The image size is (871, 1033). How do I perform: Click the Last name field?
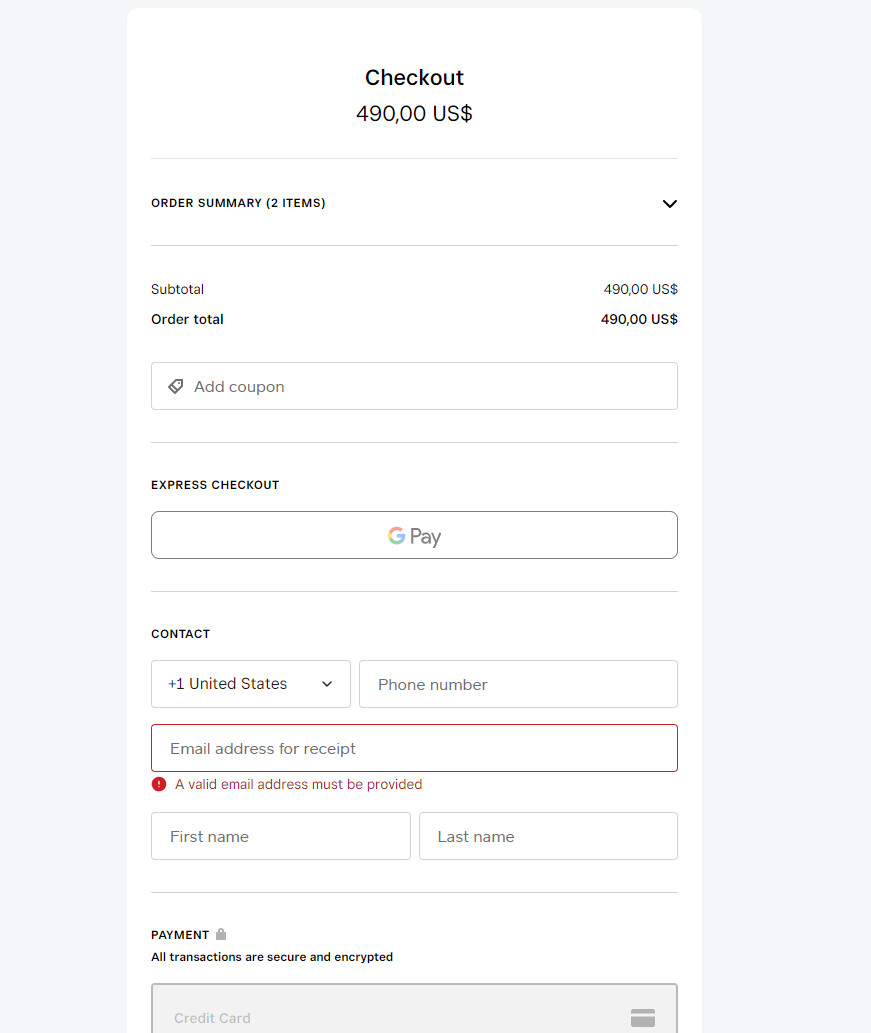(548, 836)
